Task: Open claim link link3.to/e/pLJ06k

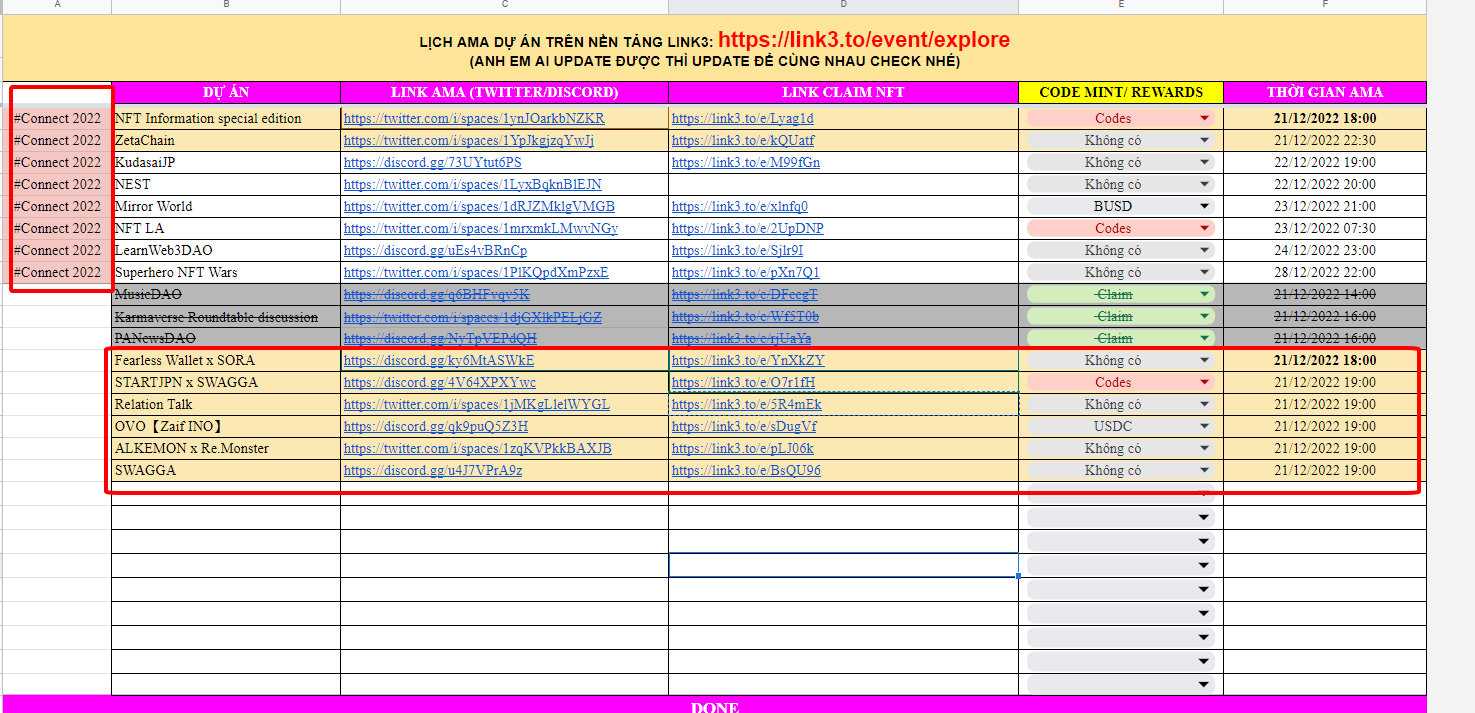Action: pyautogui.click(x=743, y=448)
